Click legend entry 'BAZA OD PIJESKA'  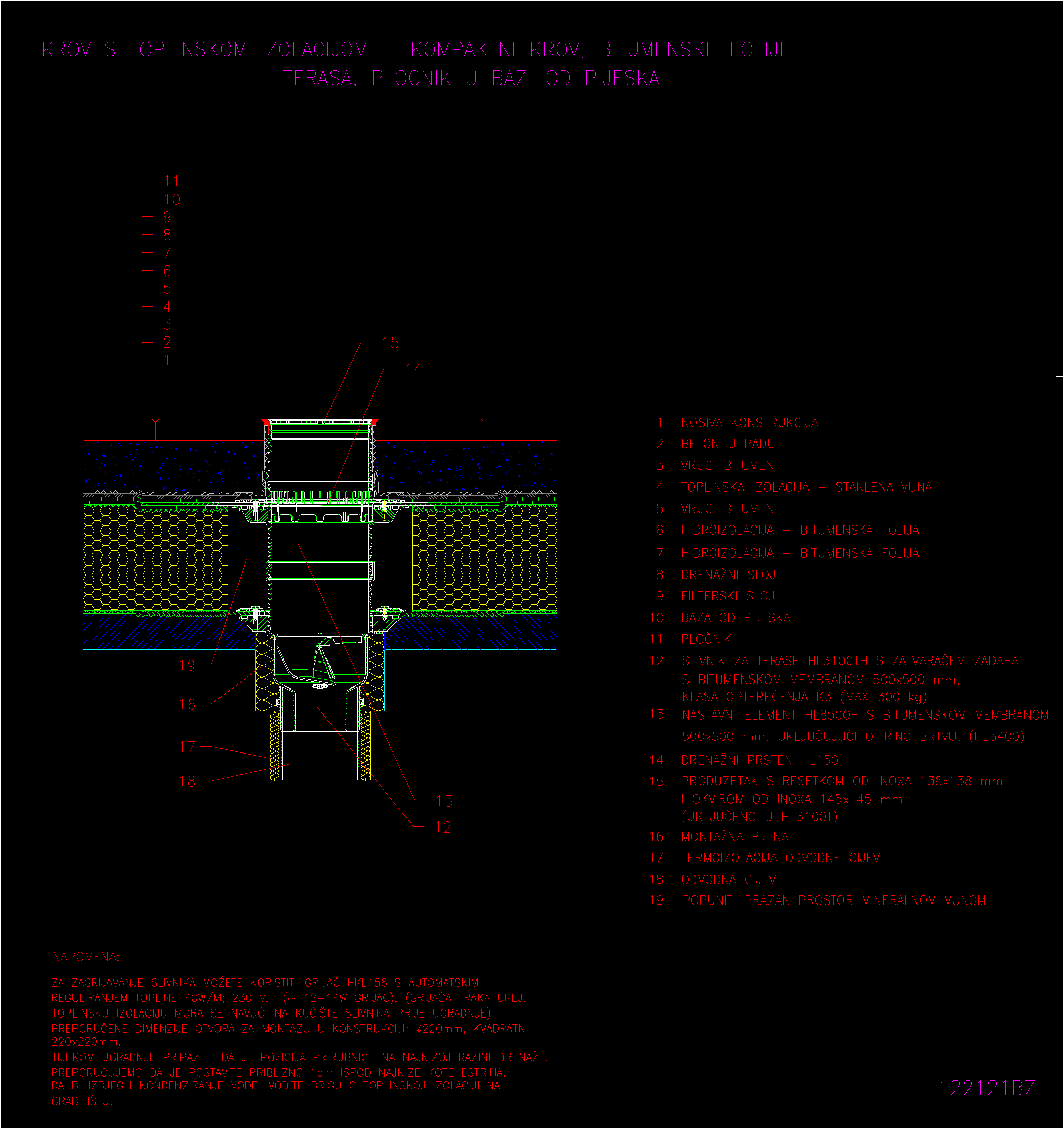[x=736, y=617]
